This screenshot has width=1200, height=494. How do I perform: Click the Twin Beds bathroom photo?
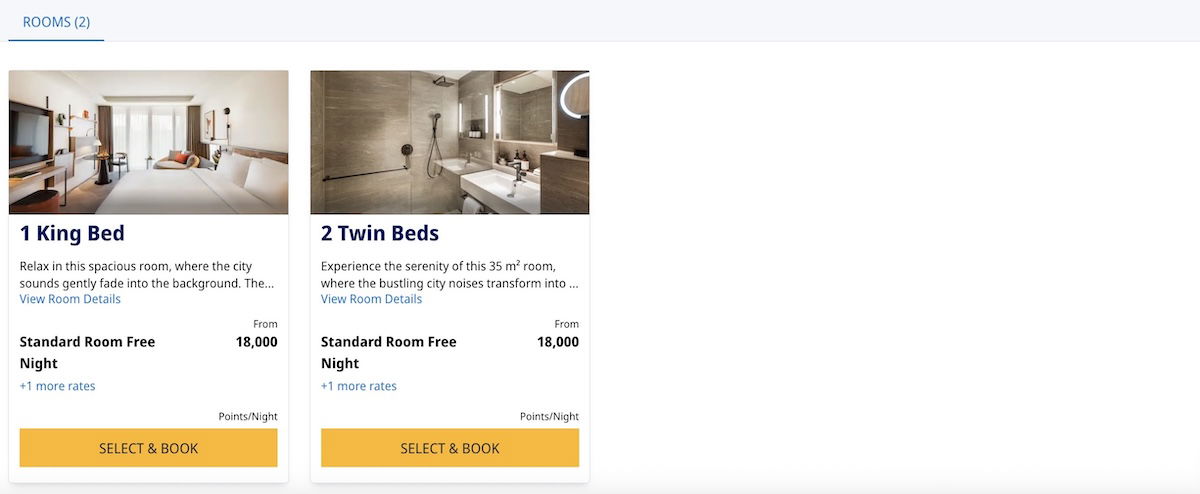[449, 142]
